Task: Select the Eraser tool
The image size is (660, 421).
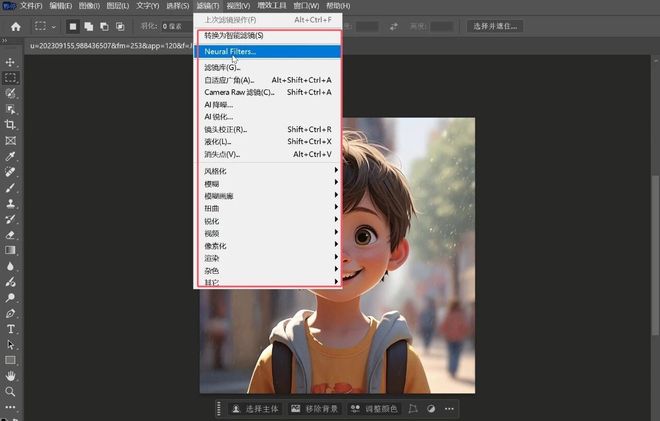Action: (10, 235)
